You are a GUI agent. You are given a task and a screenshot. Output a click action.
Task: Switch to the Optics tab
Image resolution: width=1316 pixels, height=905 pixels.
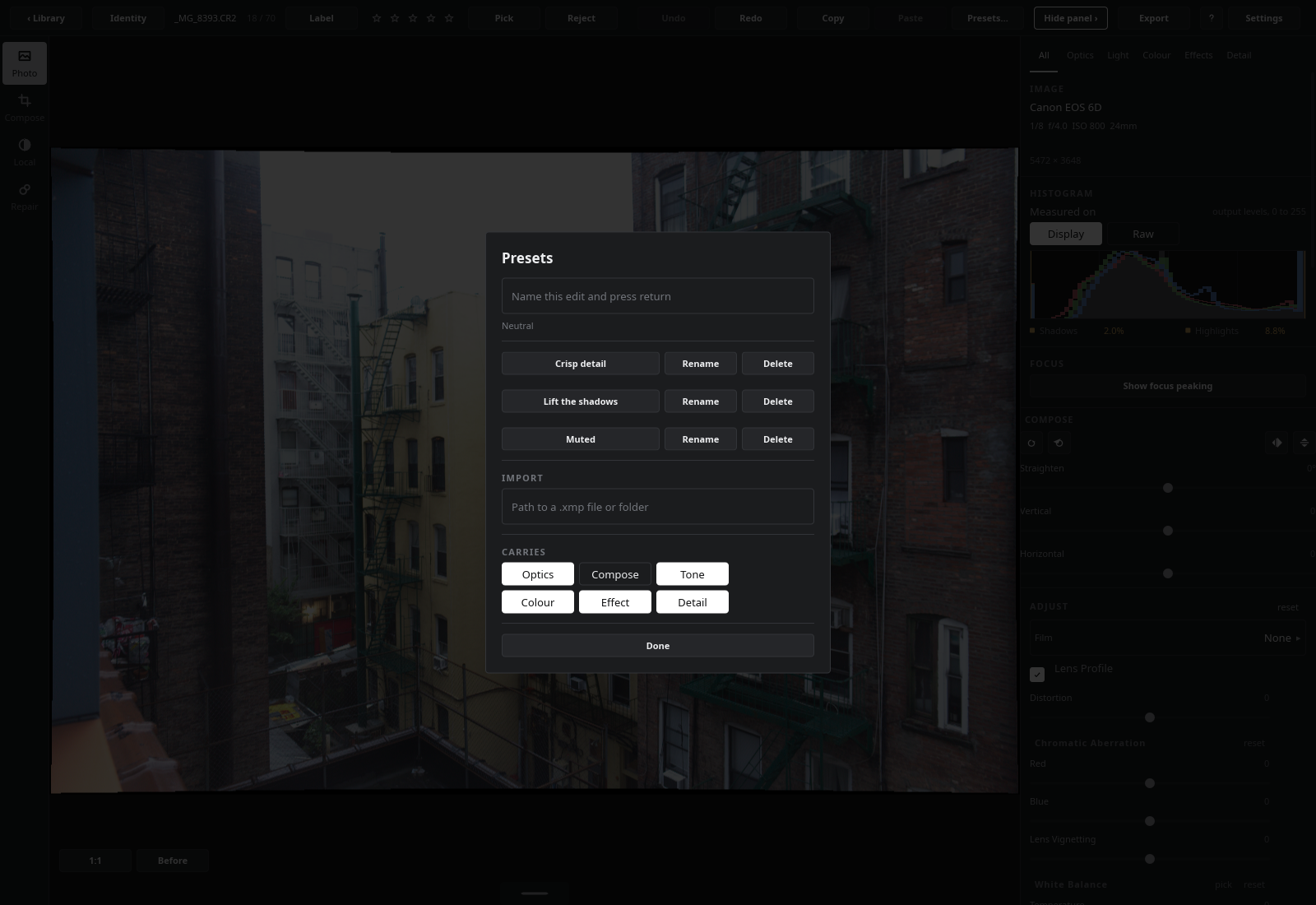point(1080,55)
